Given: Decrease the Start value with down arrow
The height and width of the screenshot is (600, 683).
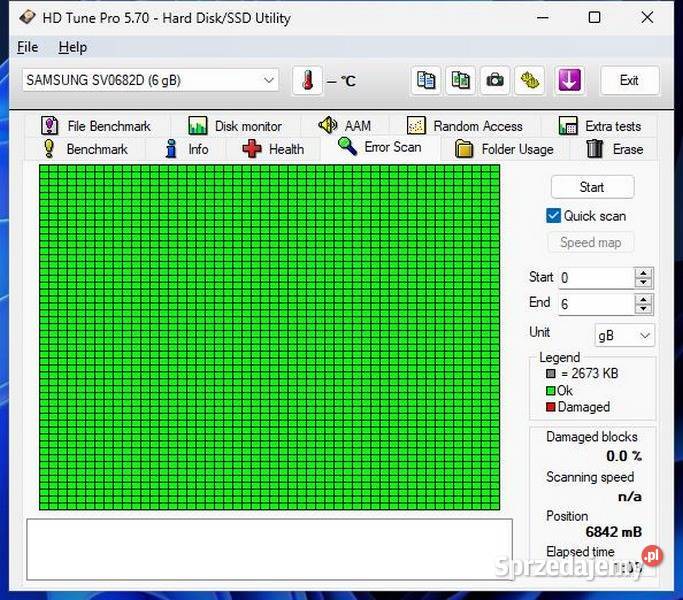Looking at the screenshot, I should [643, 283].
